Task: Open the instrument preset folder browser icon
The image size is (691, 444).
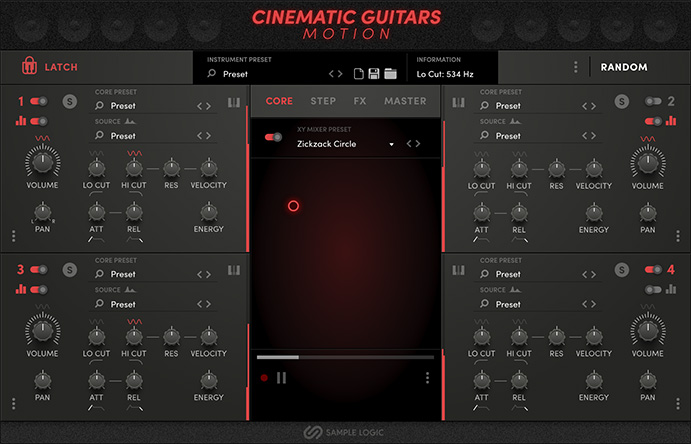Action: (390, 74)
